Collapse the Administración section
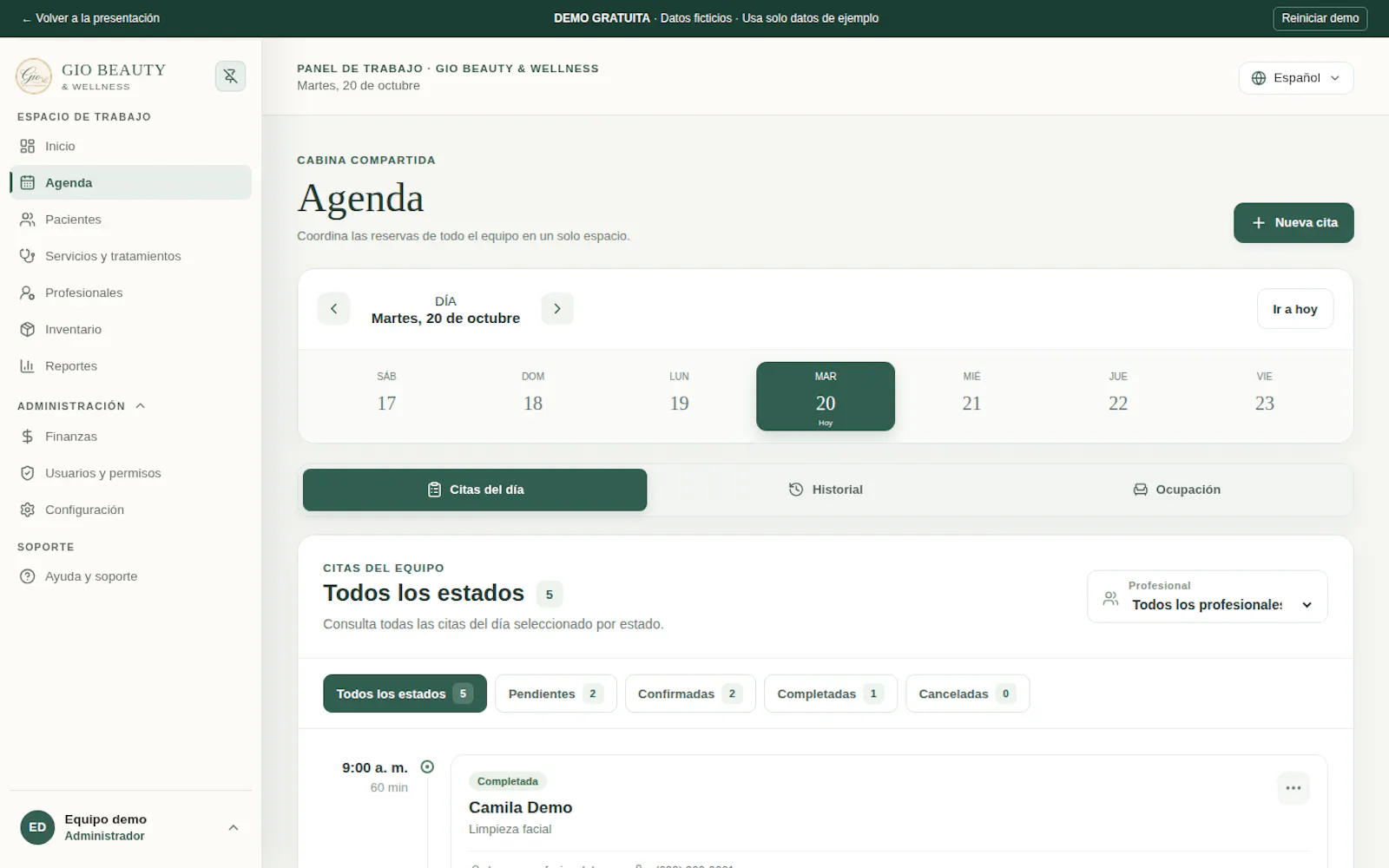This screenshot has width=1389, height=868. [x=82, y=406]
